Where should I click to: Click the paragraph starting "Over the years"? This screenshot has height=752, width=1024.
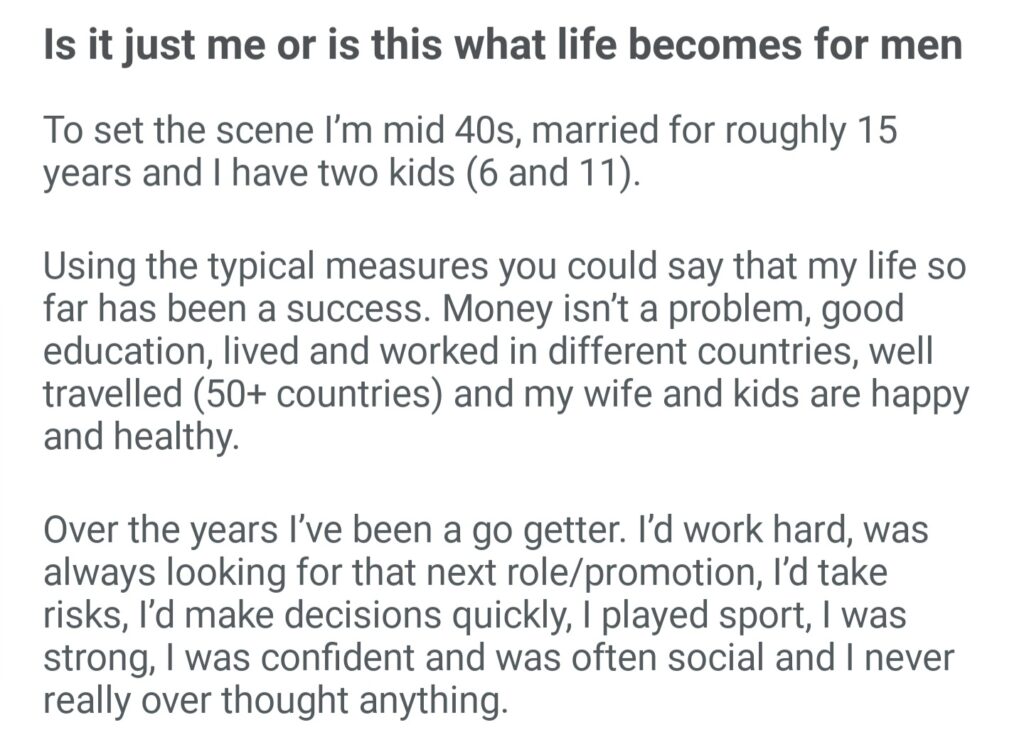tap(498, 617)
